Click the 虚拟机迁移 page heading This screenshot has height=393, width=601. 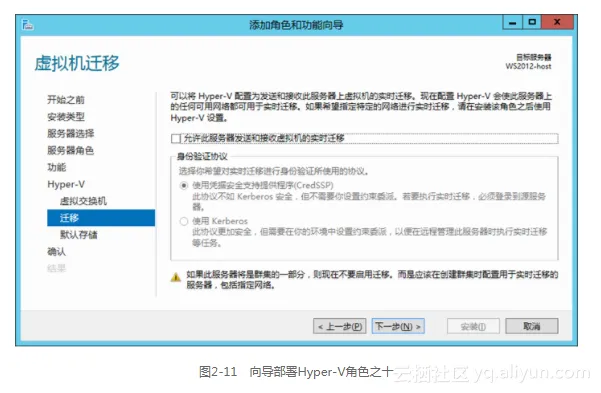click(77, 63)
